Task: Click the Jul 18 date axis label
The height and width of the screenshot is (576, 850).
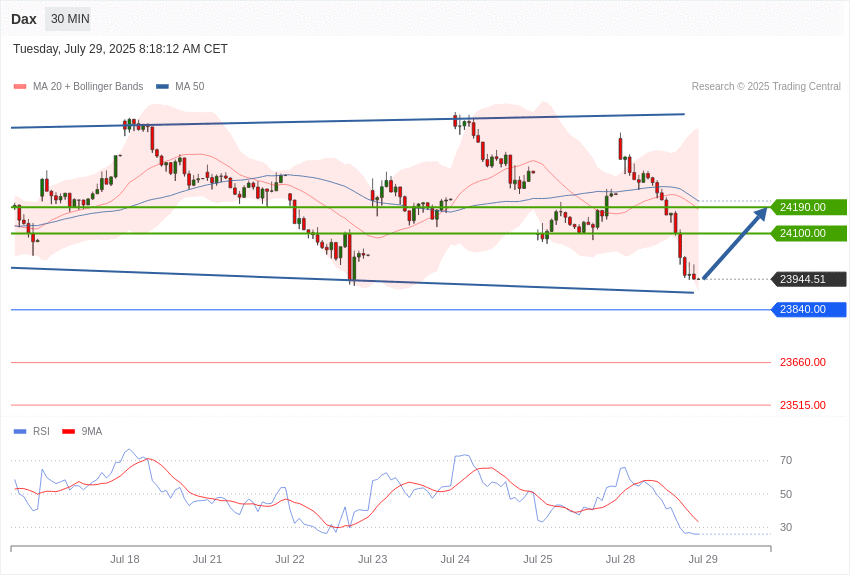Action: tap(125, 559)
